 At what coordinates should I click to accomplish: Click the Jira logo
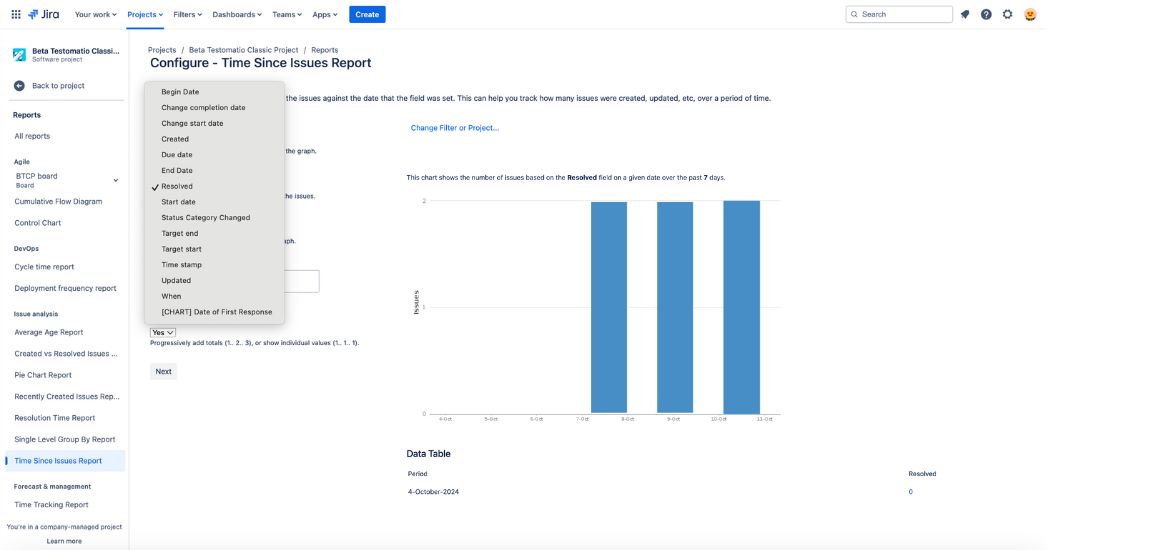point(44,14)
